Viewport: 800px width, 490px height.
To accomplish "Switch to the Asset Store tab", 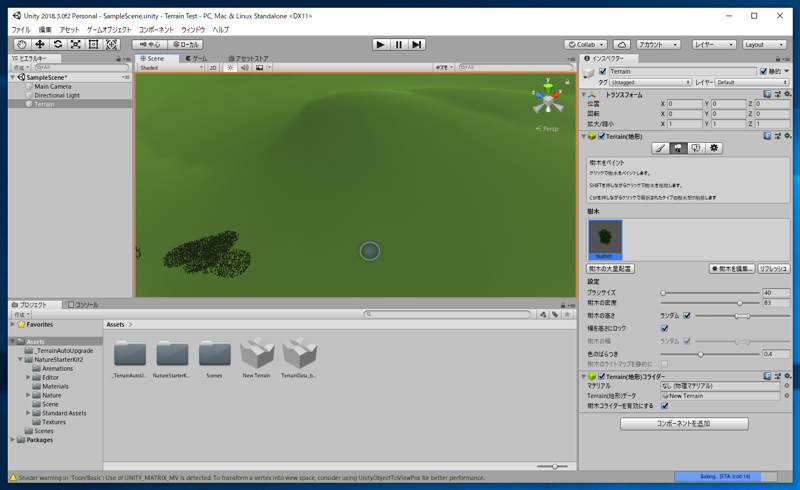I will 248,58.
